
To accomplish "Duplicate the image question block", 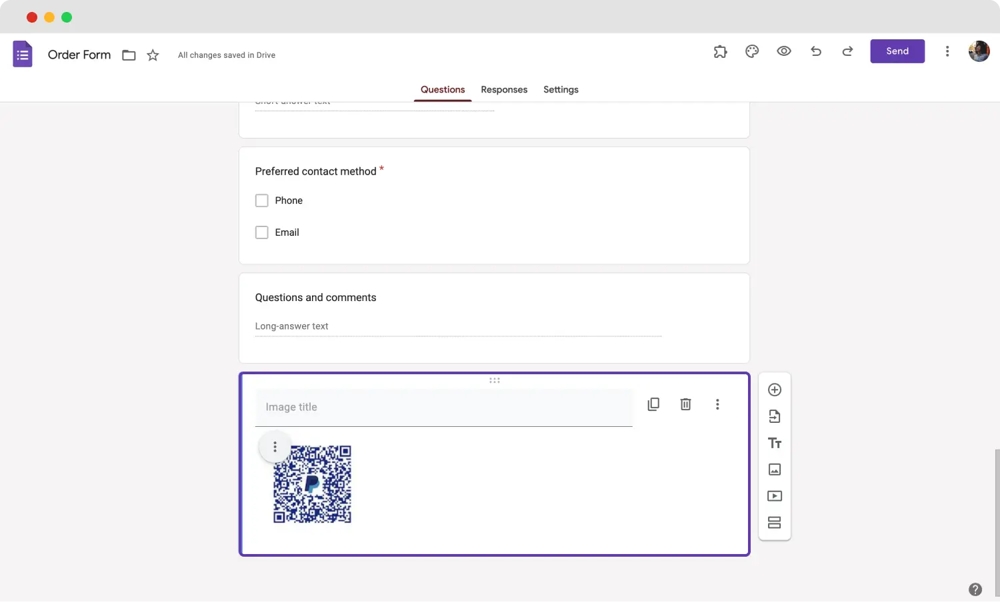I will (653, 404).
